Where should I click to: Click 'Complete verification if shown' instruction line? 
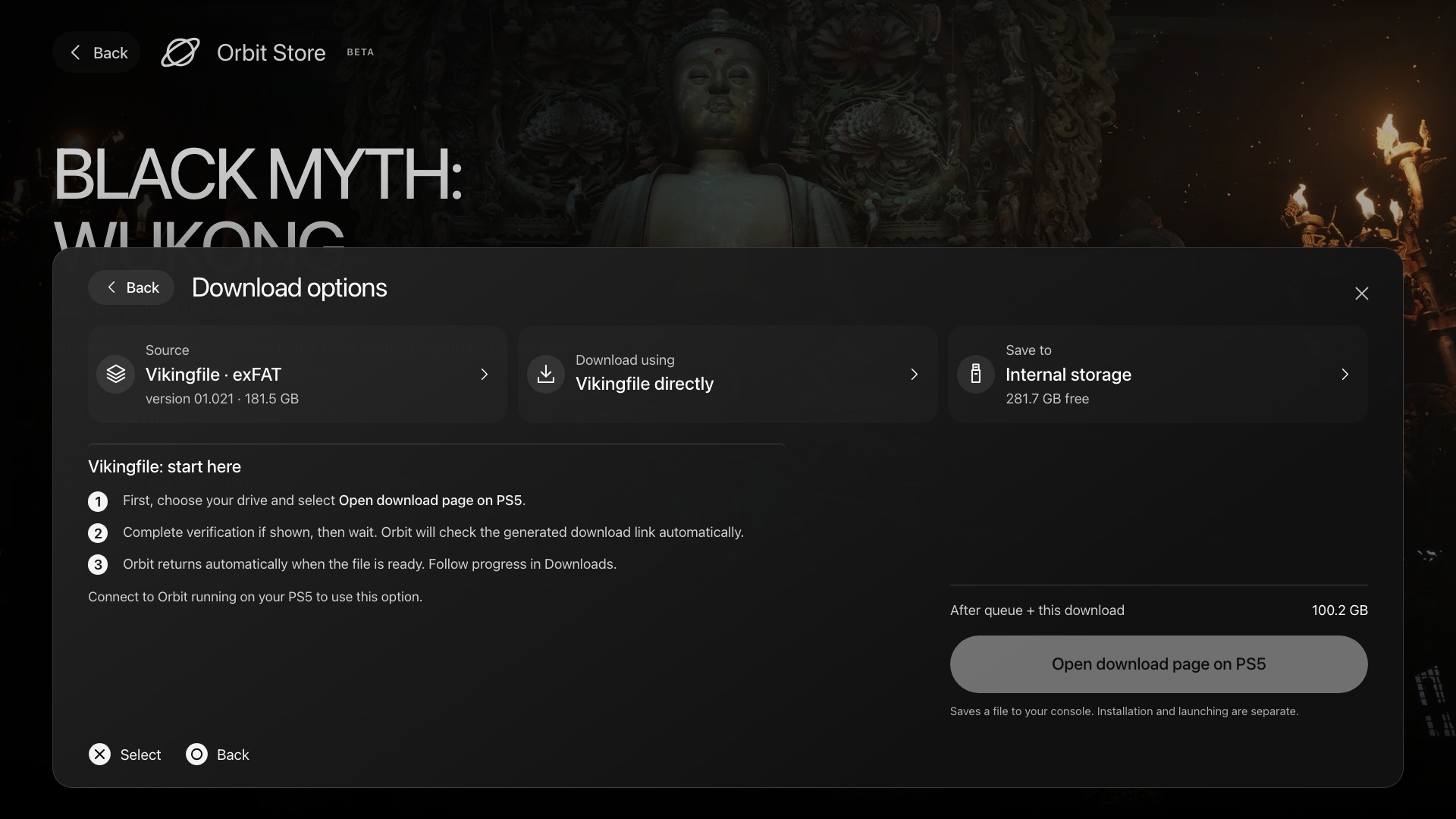pyautogui.click(x=433, y=532)
